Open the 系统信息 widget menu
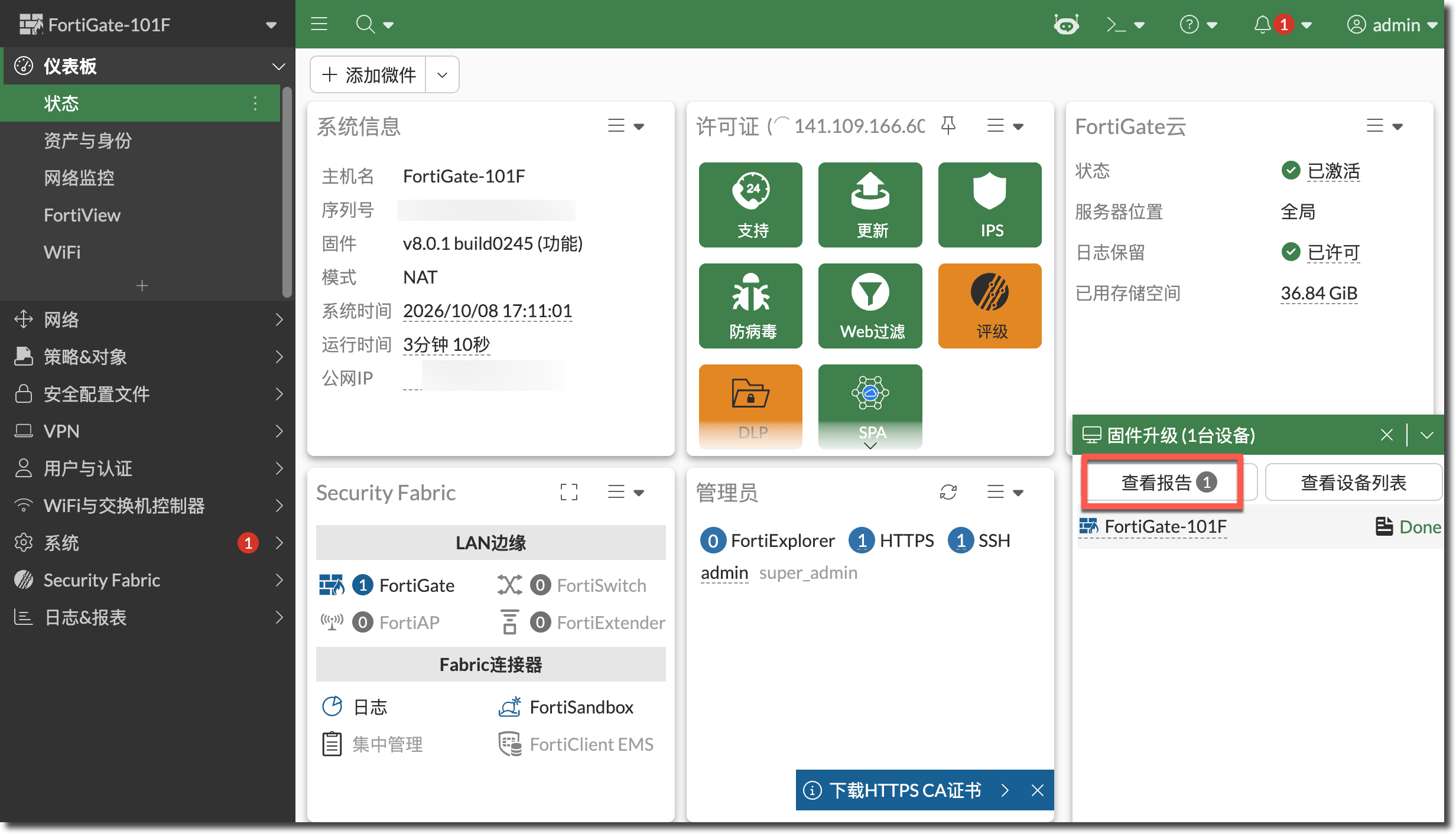Screen dimensions: 1456x834 (626, 126)
